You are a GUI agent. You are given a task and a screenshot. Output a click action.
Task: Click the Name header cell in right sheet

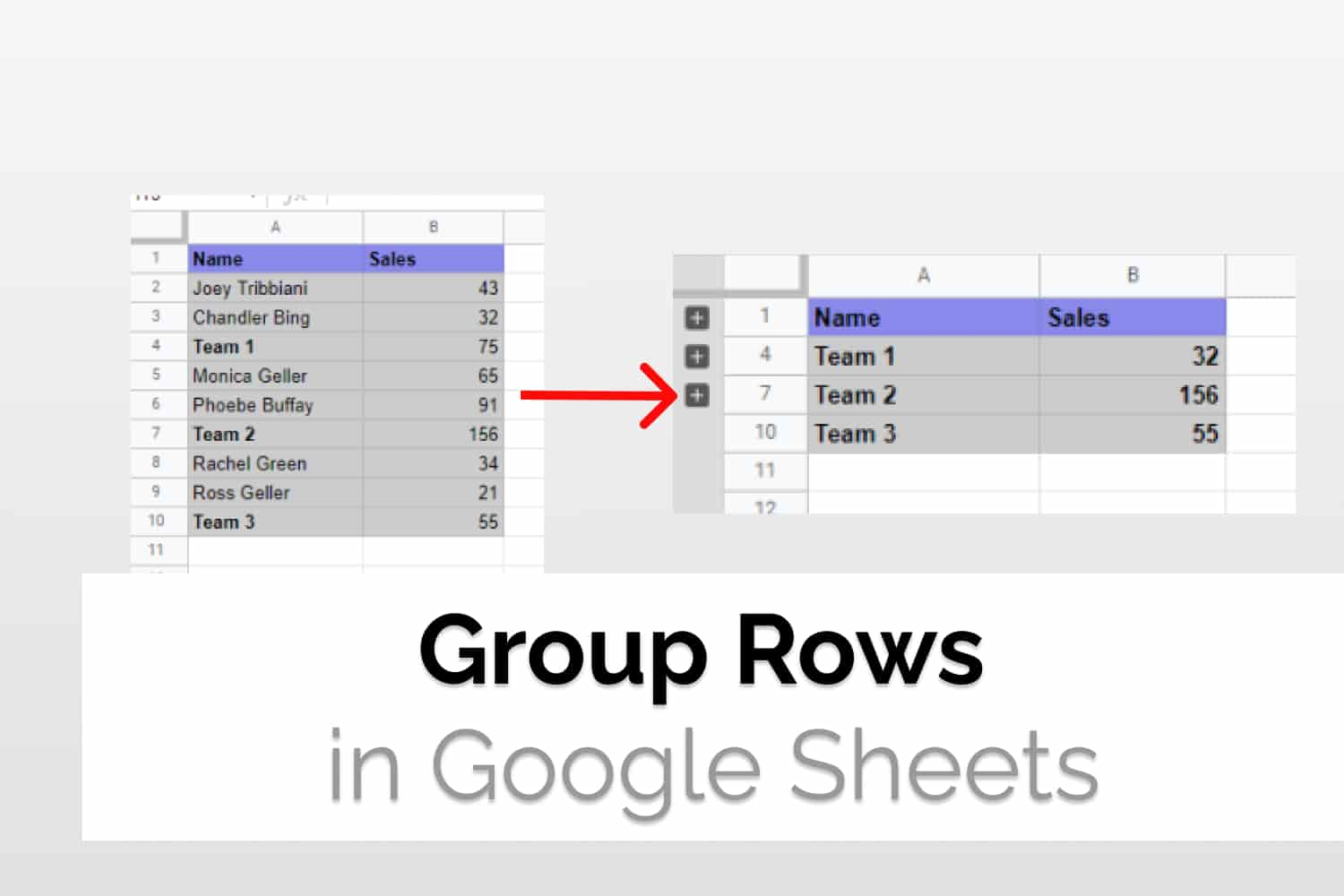tap(924, 317)
